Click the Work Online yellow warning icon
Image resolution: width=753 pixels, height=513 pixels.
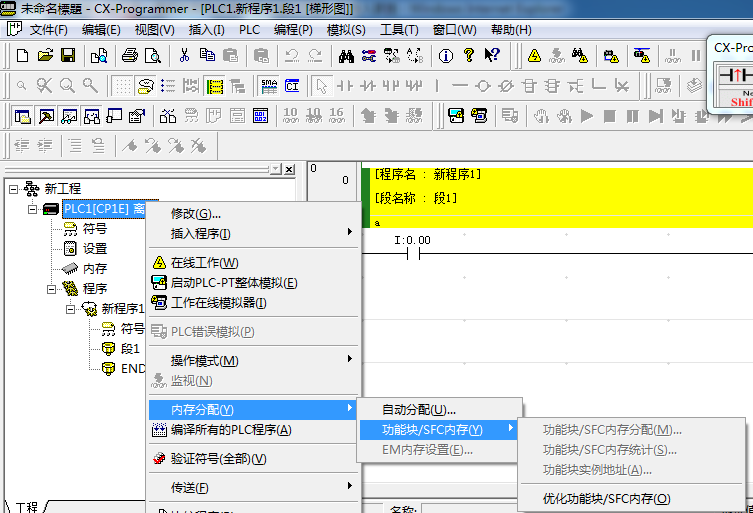point(535,55)
